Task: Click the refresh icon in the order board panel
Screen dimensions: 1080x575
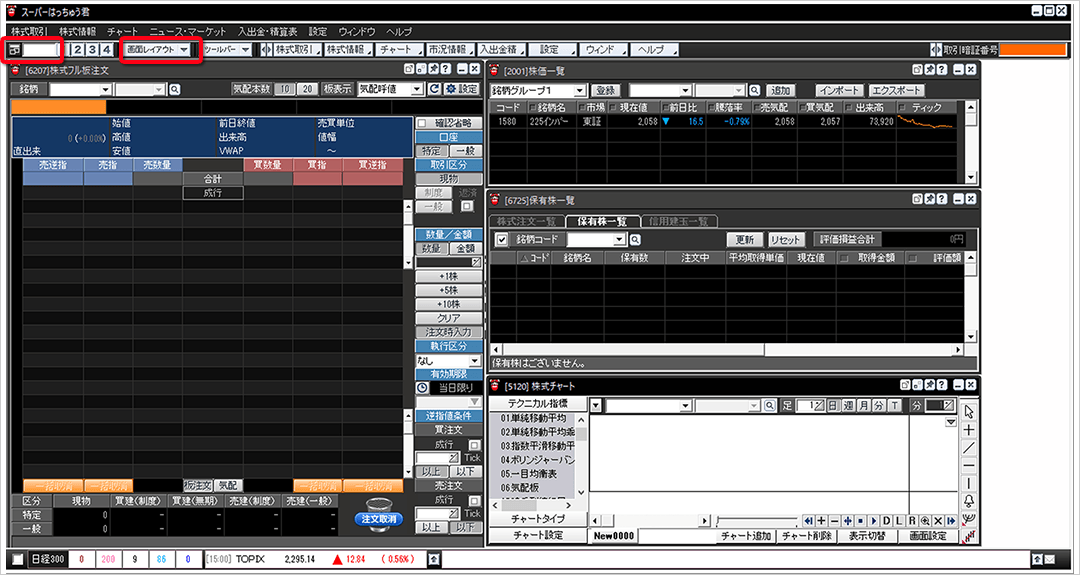Action: click(434, 89)
